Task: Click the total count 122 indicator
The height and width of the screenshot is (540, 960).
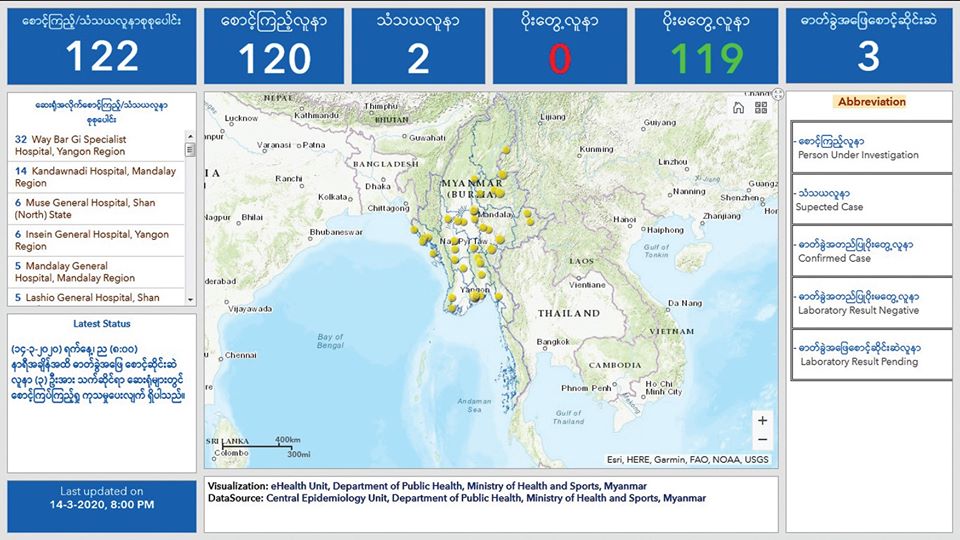Action: coord(101,57)
